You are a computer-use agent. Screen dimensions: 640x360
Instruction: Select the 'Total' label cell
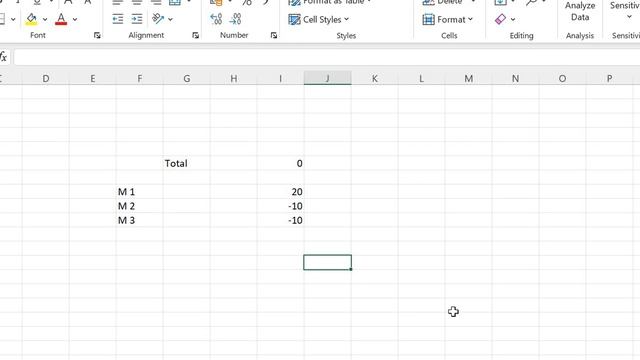coord(187,163)
